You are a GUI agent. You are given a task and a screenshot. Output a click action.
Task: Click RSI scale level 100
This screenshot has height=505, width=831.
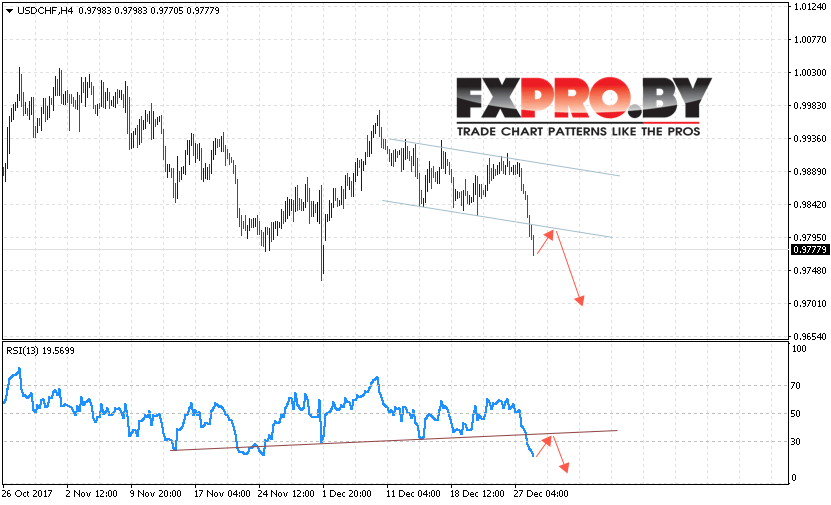click(799, 349)
